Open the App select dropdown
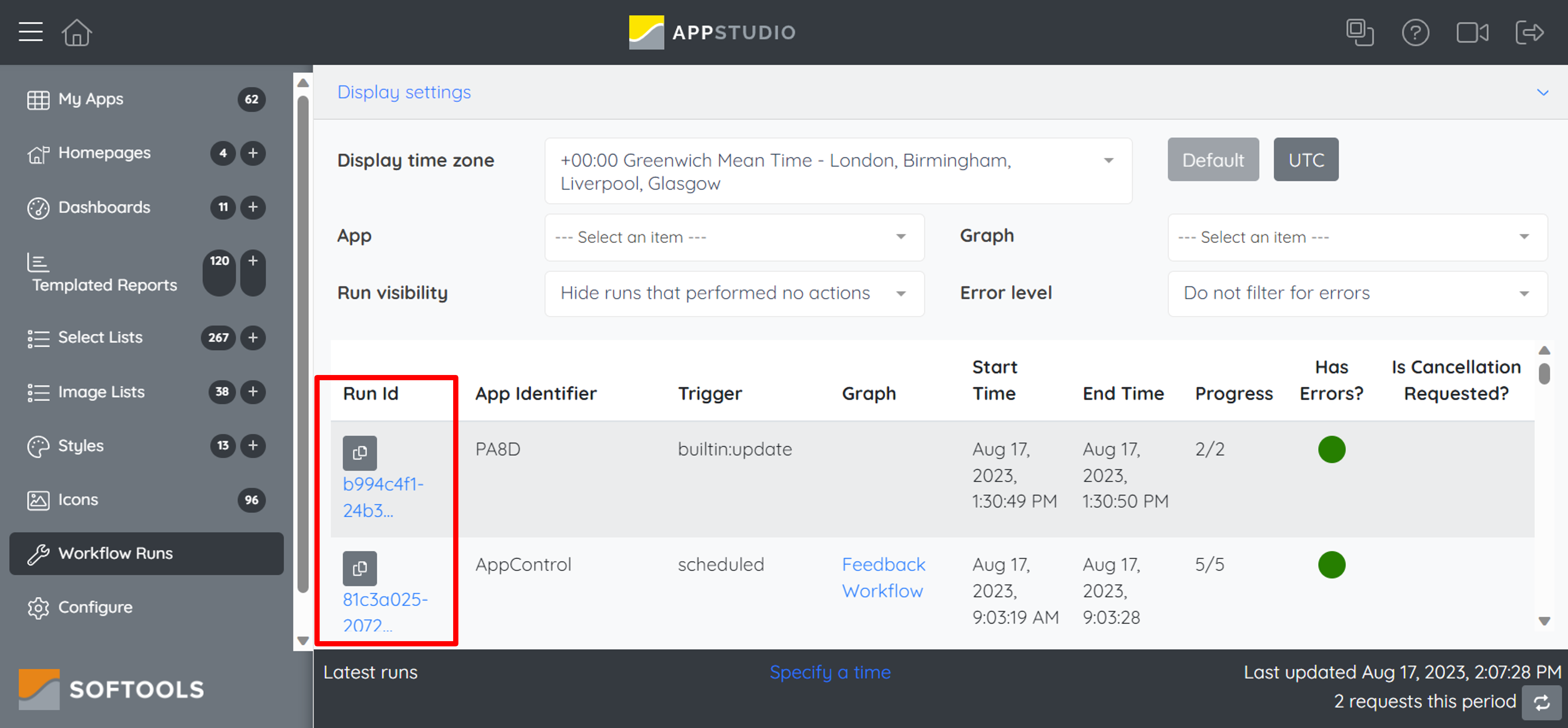 tap(734, 237)
